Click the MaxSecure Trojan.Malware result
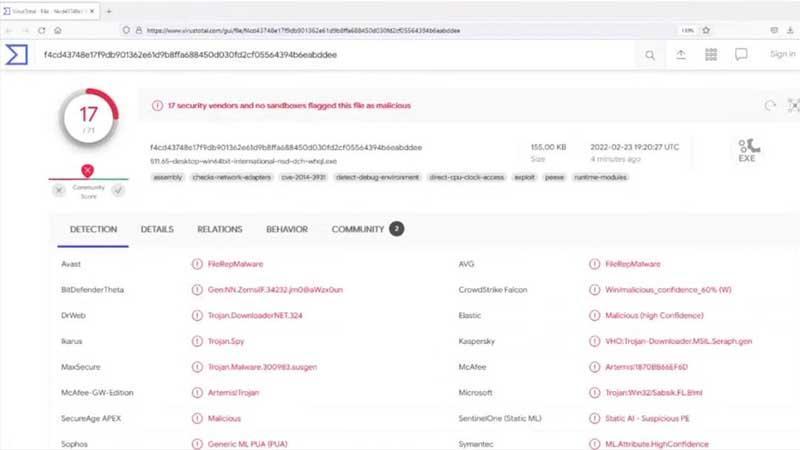 (x=262, y=367)
